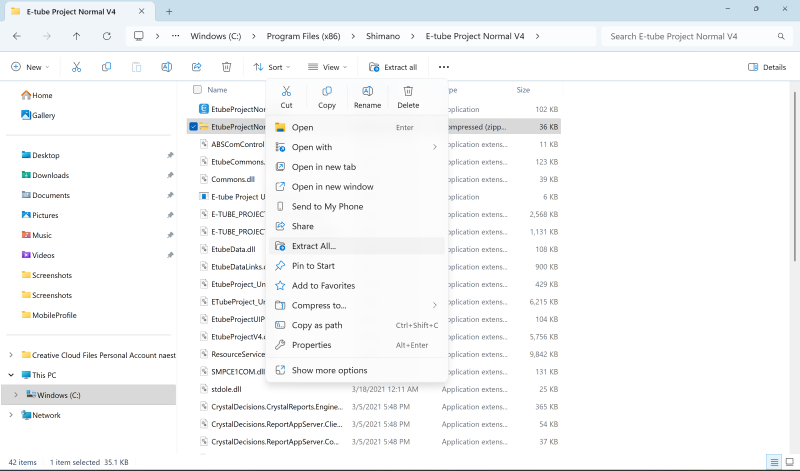Expand the Windows (C:) tree node
800x471 pixels.
[x=16, y=394]
